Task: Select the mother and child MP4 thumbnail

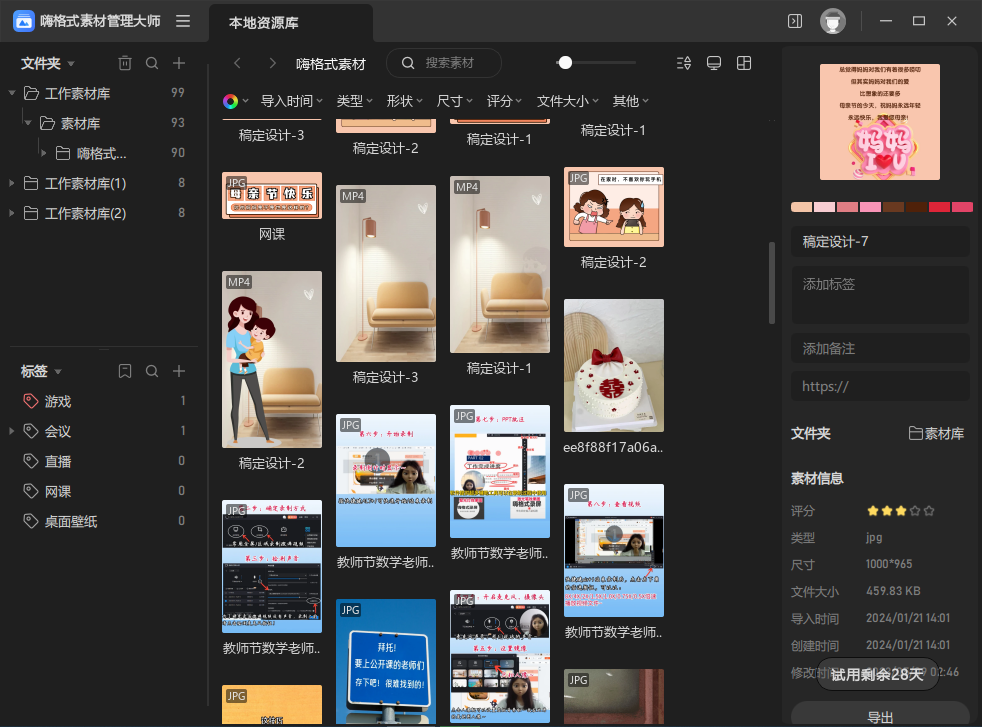Action: click(x=272, y=359)
